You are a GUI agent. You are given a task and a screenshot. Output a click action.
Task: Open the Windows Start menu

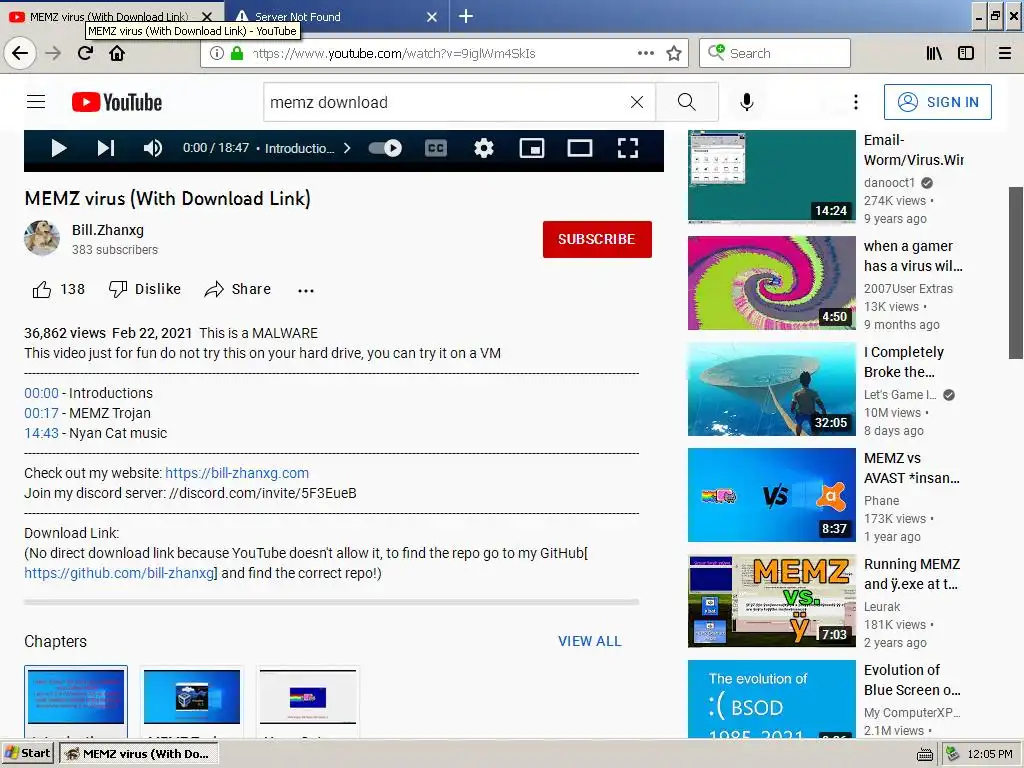28,753
